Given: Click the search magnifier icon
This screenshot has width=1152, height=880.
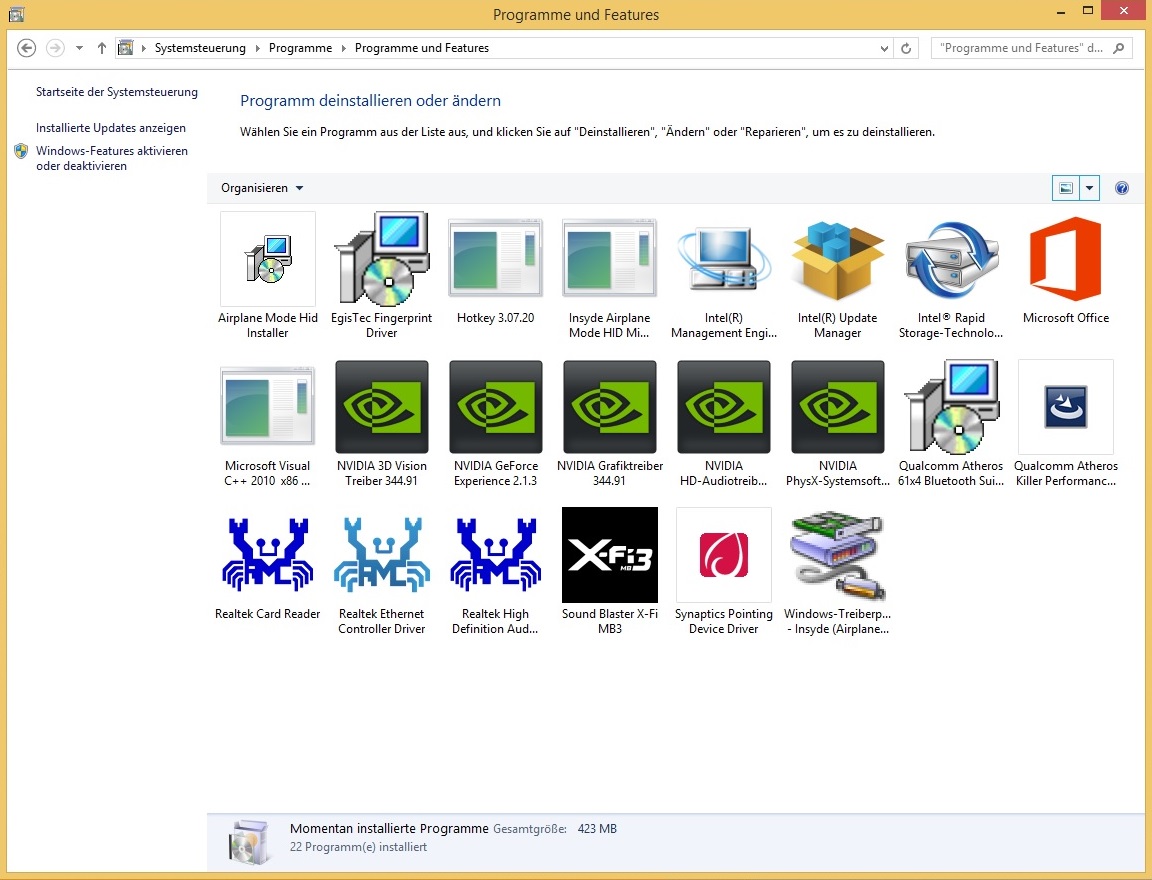Looking at the screenshot, I should (x=1119, y=48).
